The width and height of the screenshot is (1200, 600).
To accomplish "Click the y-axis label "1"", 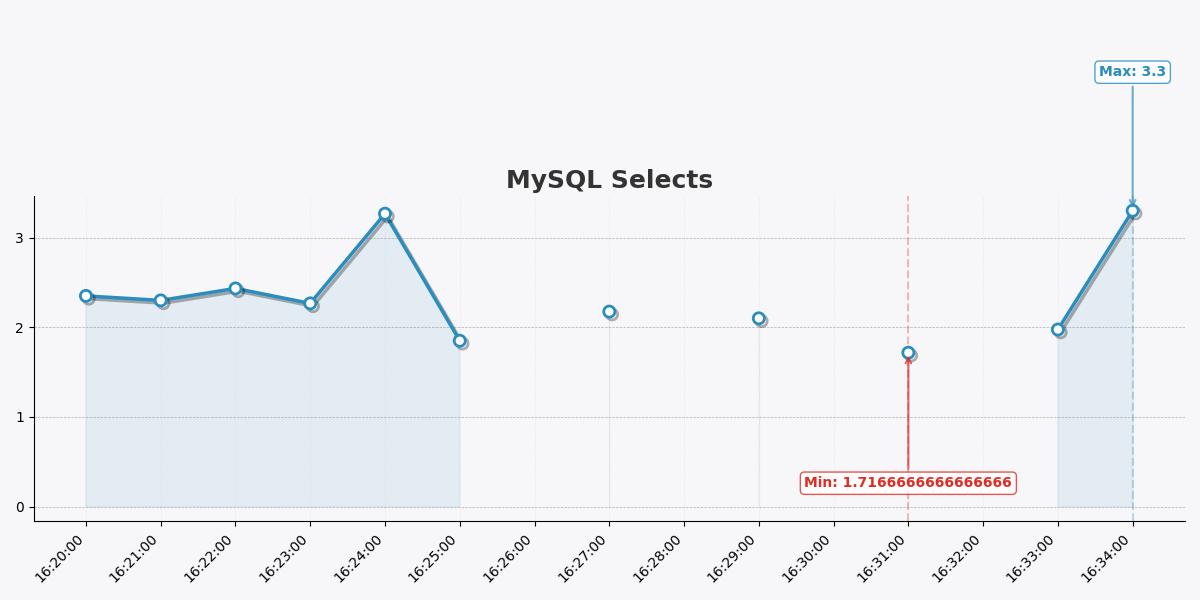I will tap(19, 417).
